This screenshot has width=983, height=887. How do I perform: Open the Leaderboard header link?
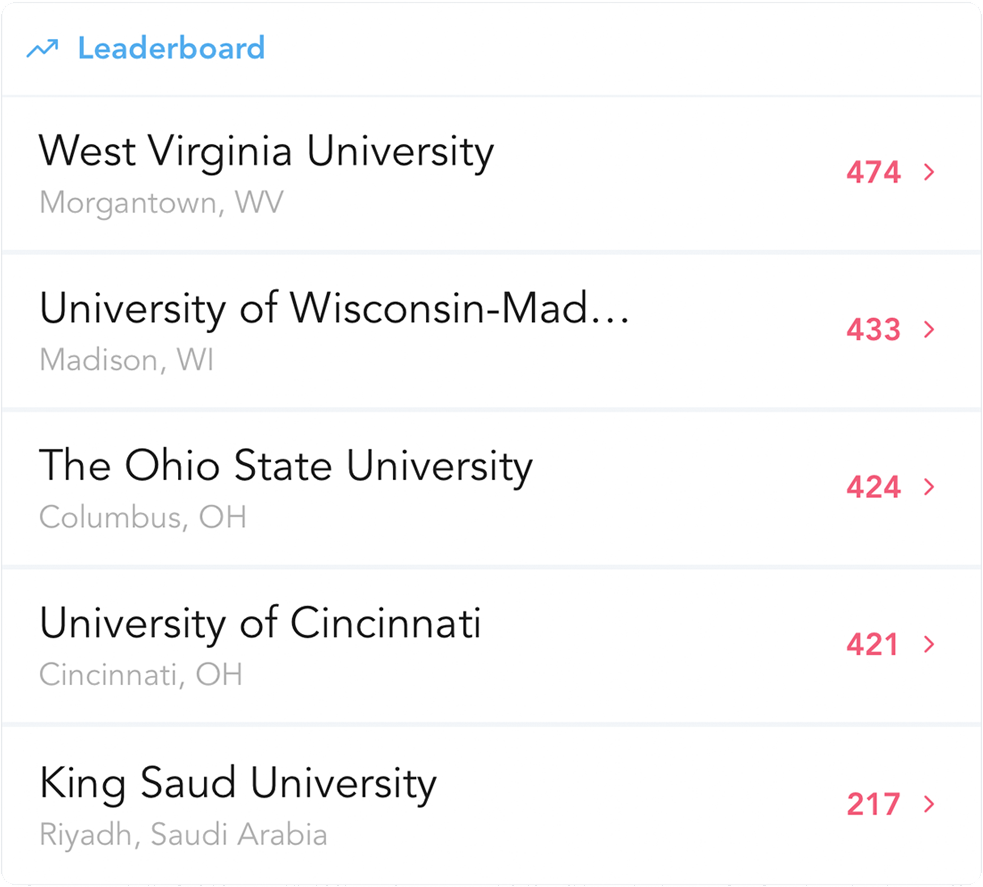point(171,48)
